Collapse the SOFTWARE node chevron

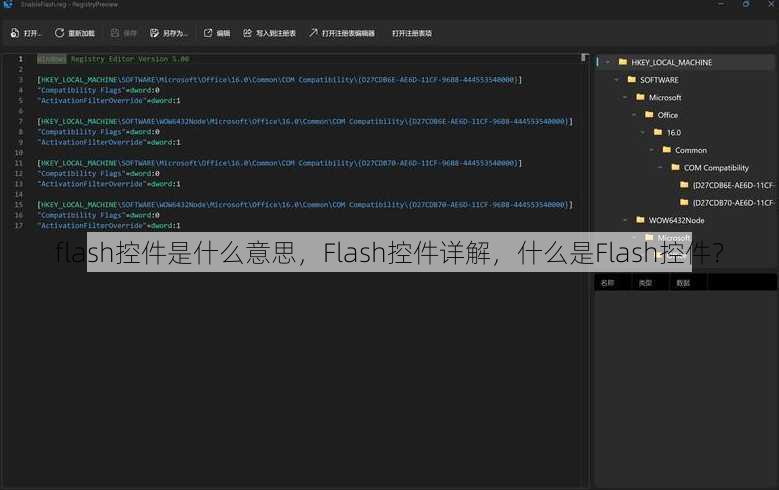[617, 80]
